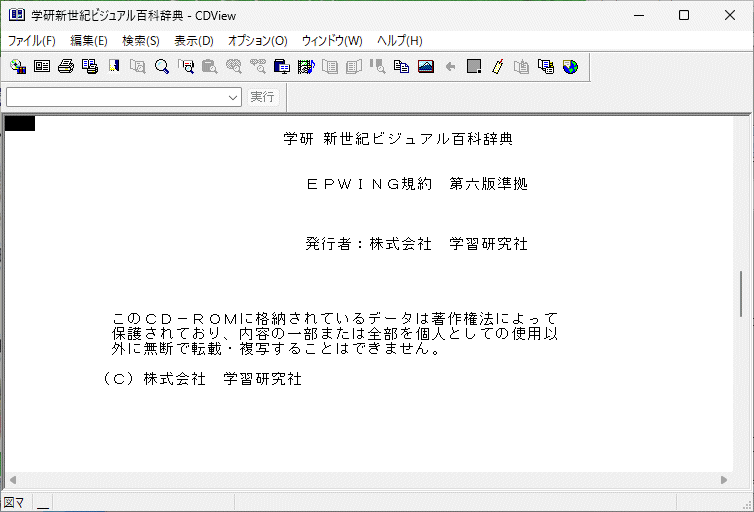Click the horizontal scrollbar left arrow
The image size is (754, 512).
[x=13, y=480]
